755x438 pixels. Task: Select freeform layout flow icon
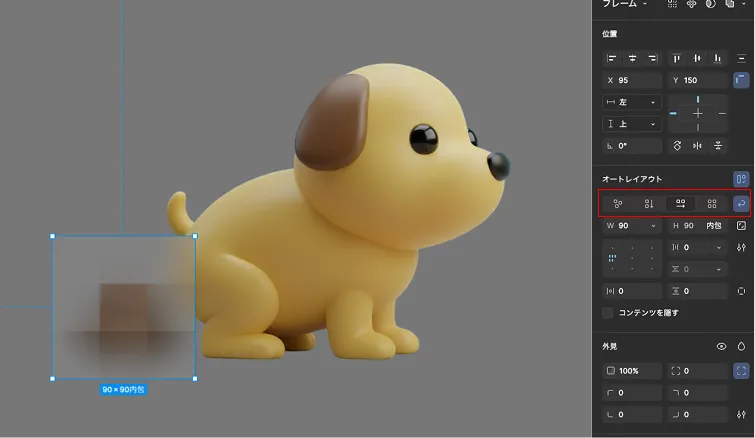pos(618,203)
